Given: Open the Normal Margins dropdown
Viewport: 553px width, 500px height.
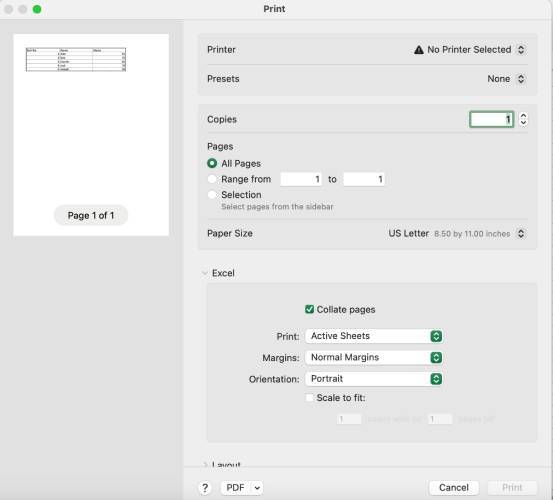Looking at the screenshot, I should pos(374,358).
